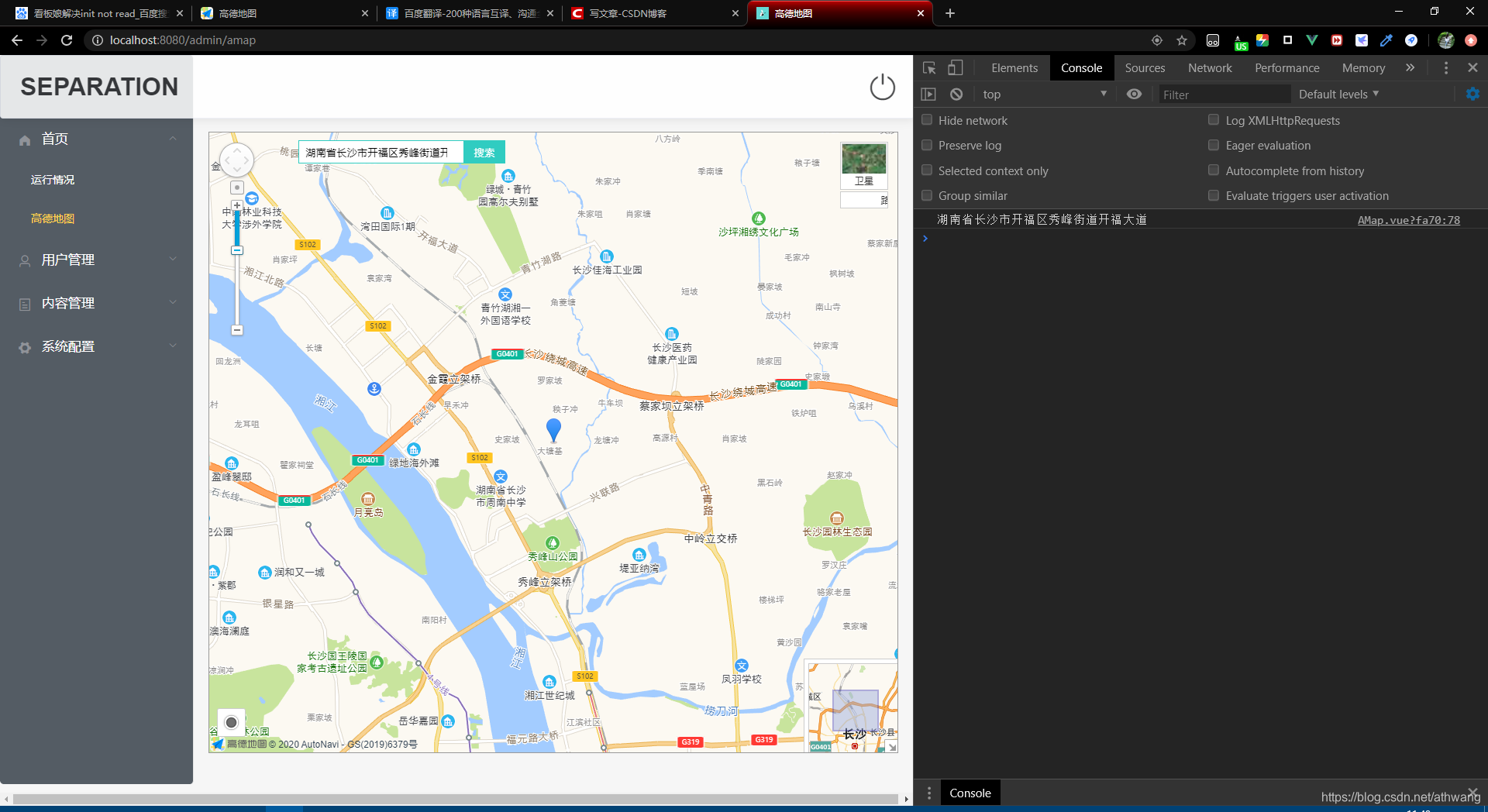Expand the 内容管理 menu
Viewport: 1488px width, 812px height.
pos(173,303)
